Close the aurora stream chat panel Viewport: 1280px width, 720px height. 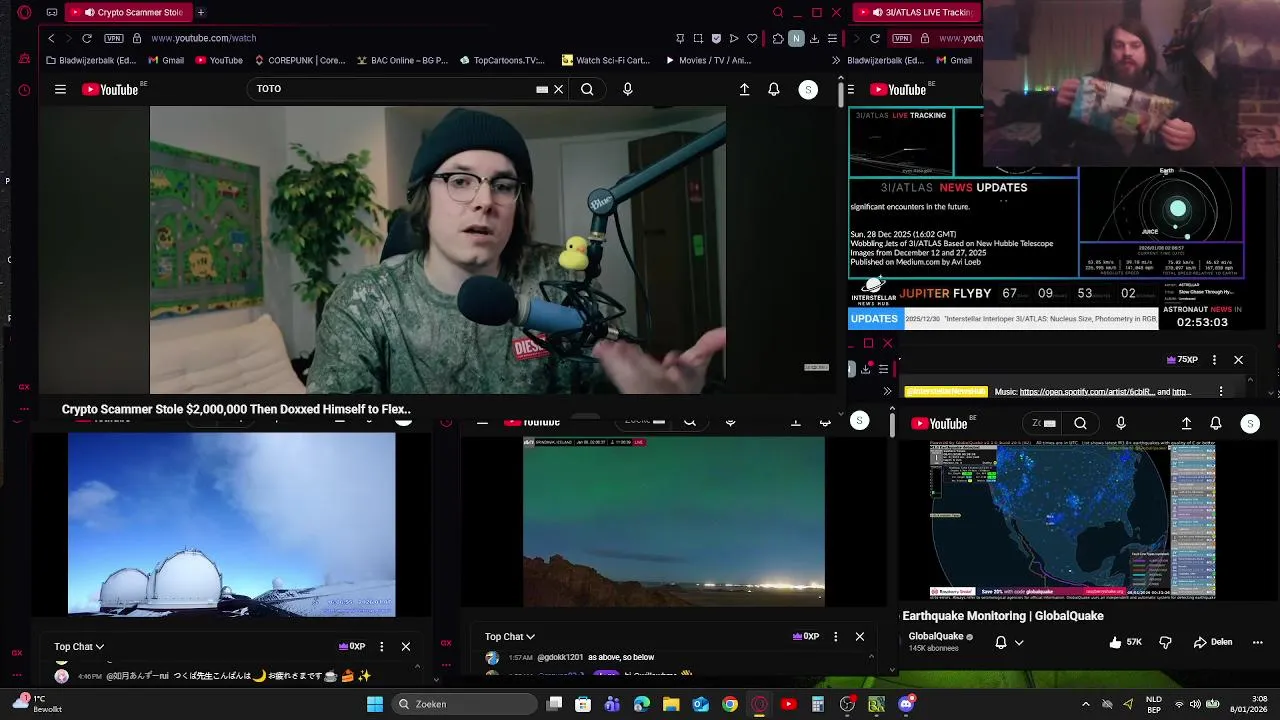(x=859, y=636)
